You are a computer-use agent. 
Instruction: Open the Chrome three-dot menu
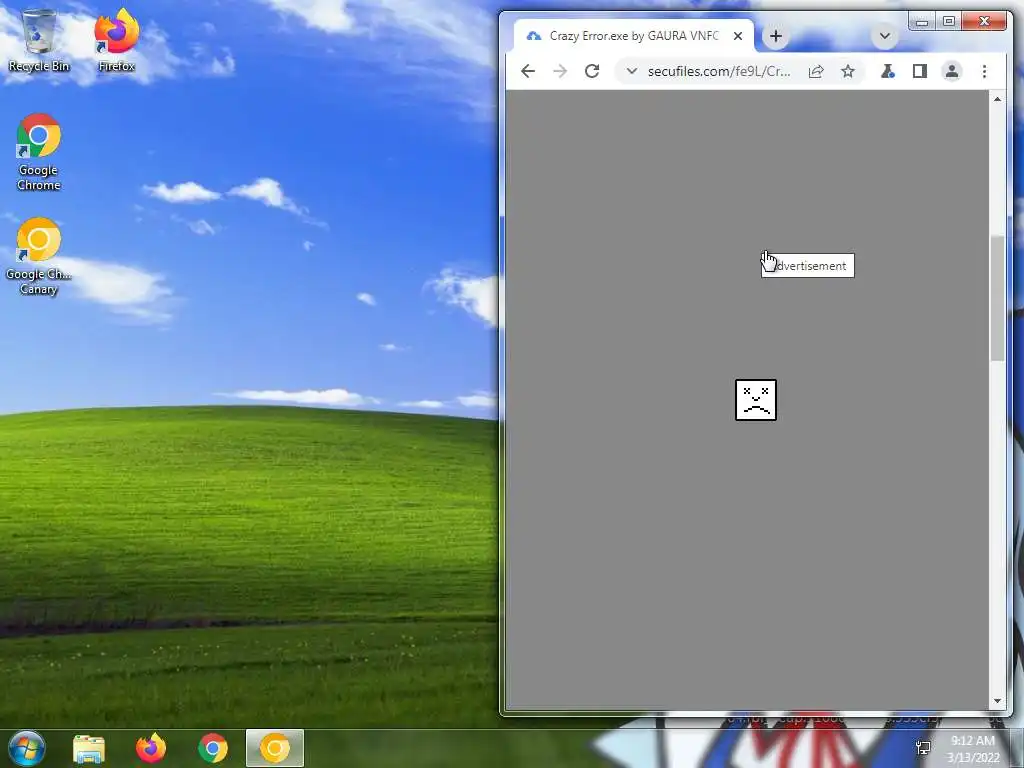coord(984,71)
